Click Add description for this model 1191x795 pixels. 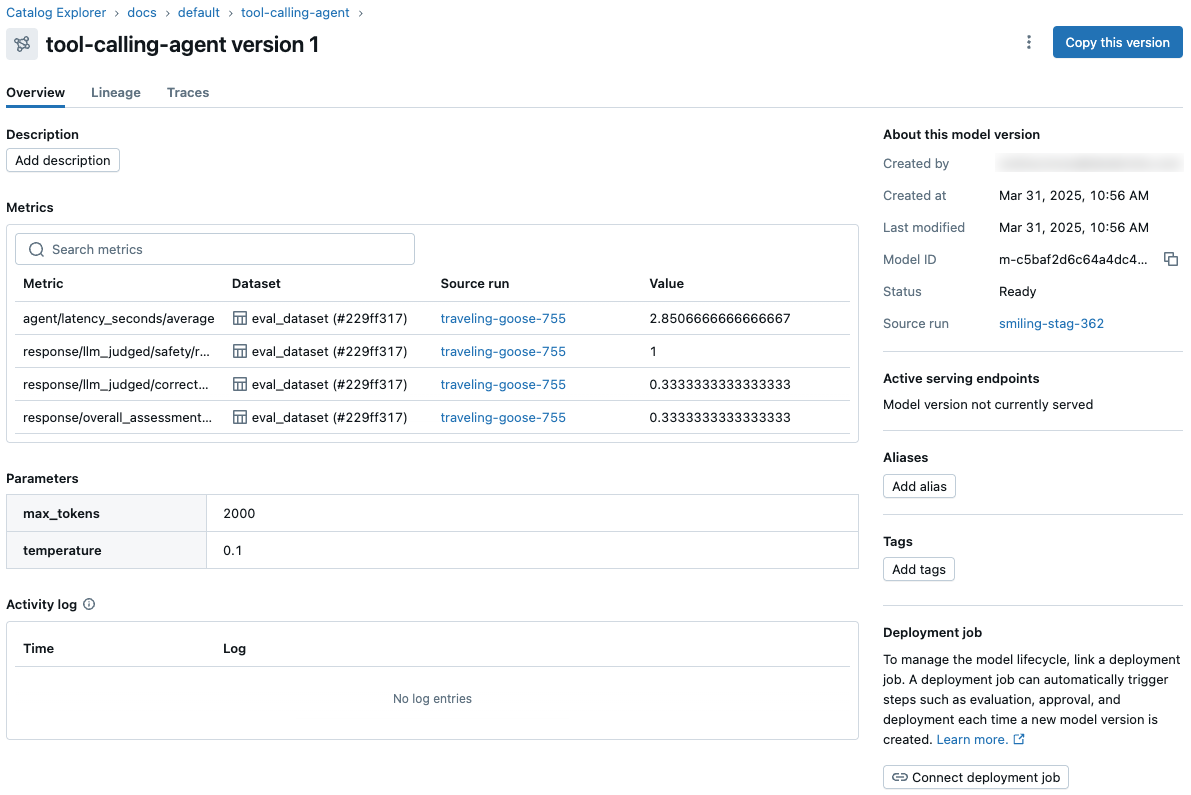click(62, 160)
